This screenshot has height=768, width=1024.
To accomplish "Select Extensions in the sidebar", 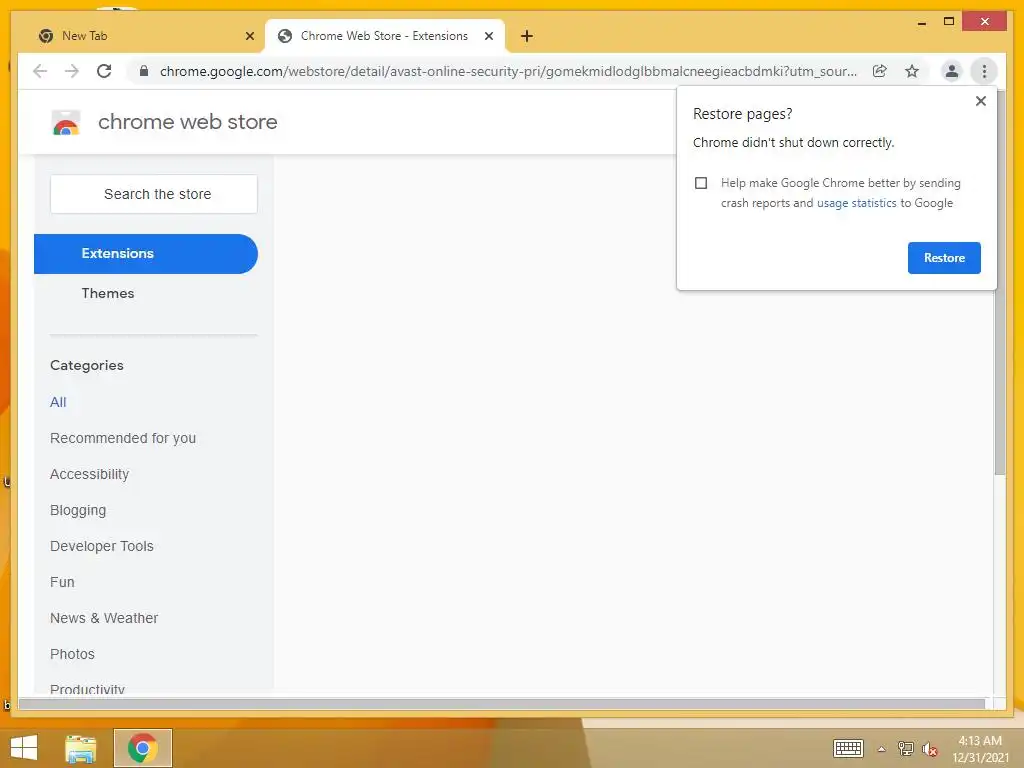I will point(146,253).
